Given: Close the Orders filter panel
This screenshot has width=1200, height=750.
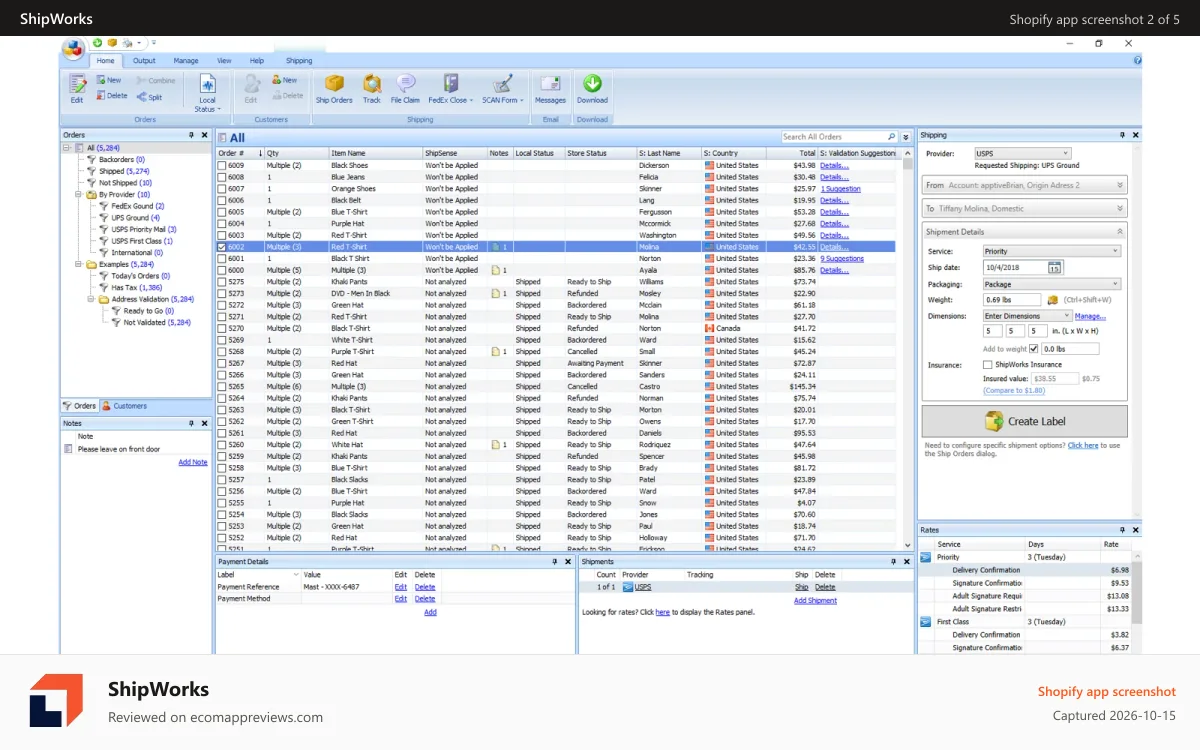Looking at the screenshot, I should [x=204, y=135].
